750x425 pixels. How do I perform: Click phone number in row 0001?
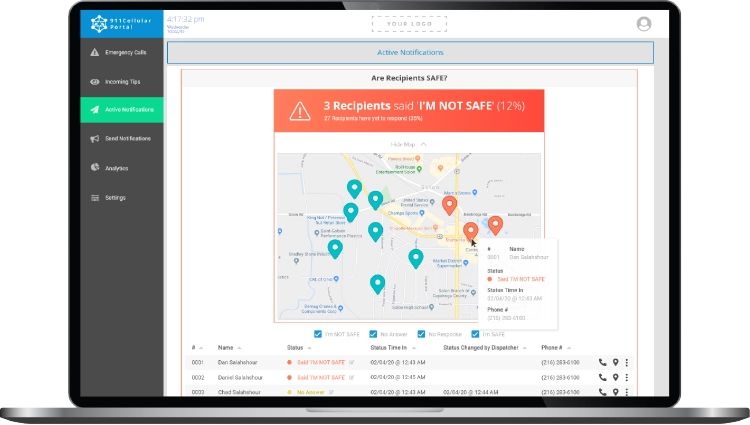[560, 362]
